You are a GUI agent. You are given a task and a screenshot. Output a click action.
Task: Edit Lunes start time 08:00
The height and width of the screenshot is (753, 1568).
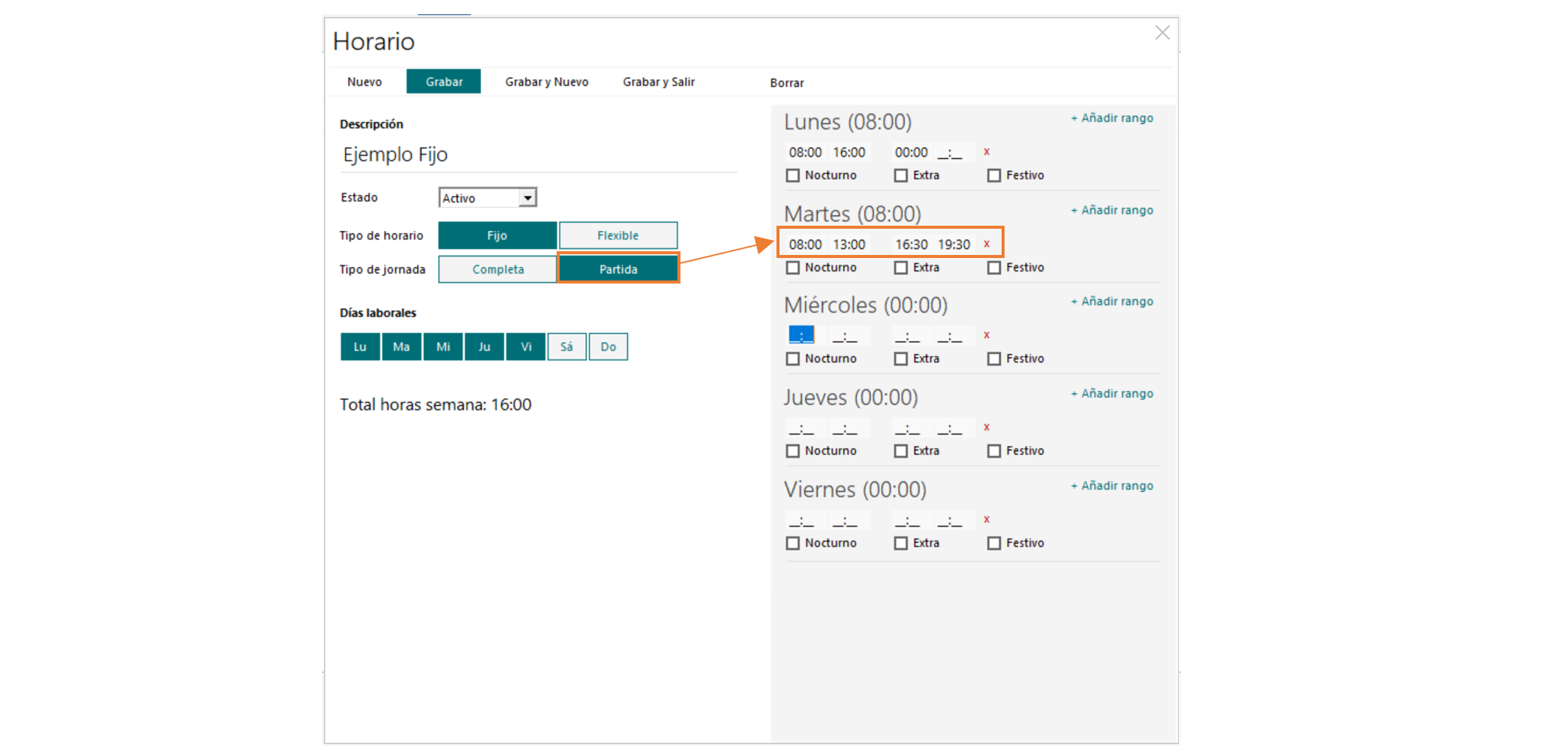point(806,152)
